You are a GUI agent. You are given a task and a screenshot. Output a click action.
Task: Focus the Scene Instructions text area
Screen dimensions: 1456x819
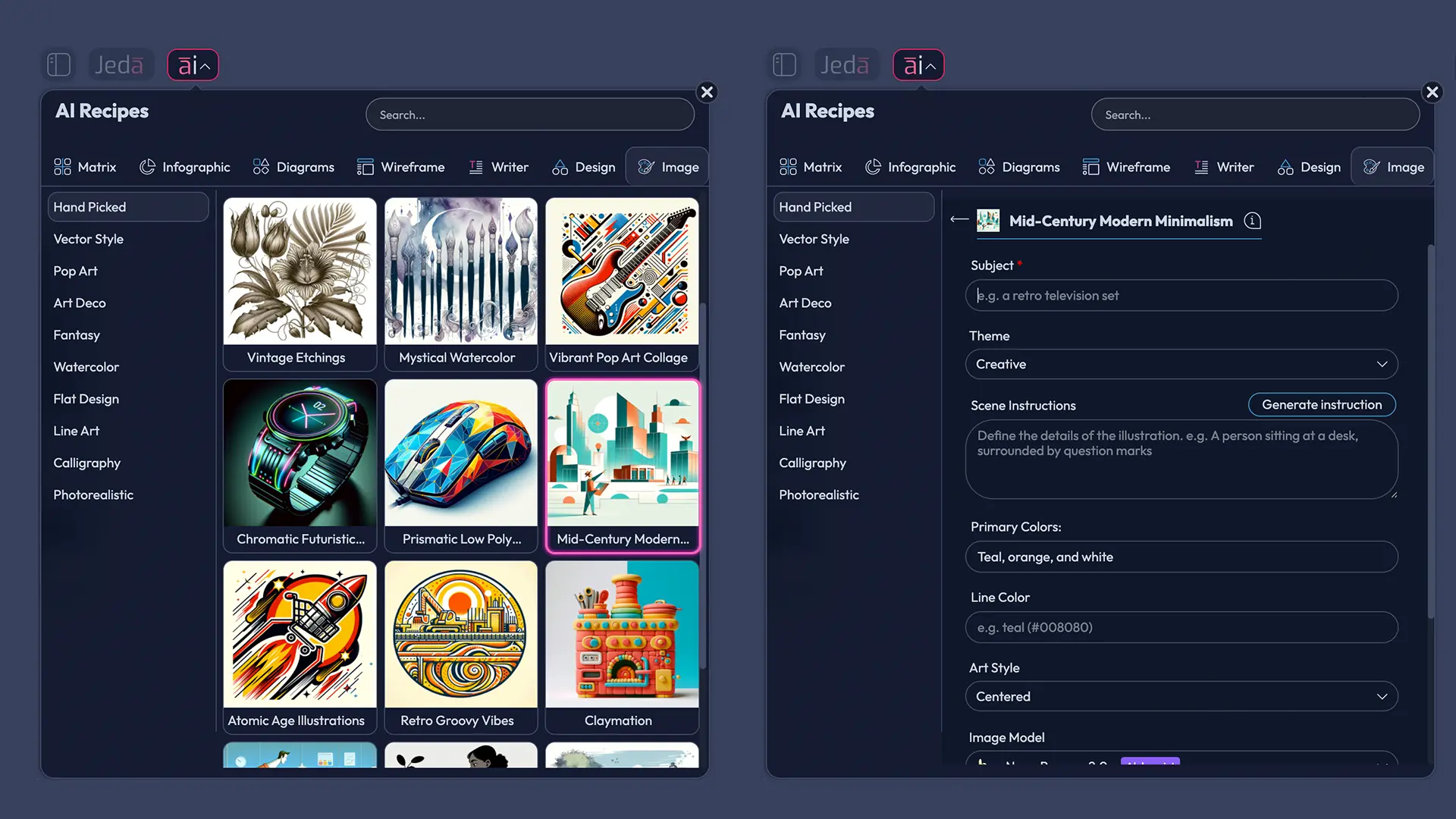click(1181, 460)
